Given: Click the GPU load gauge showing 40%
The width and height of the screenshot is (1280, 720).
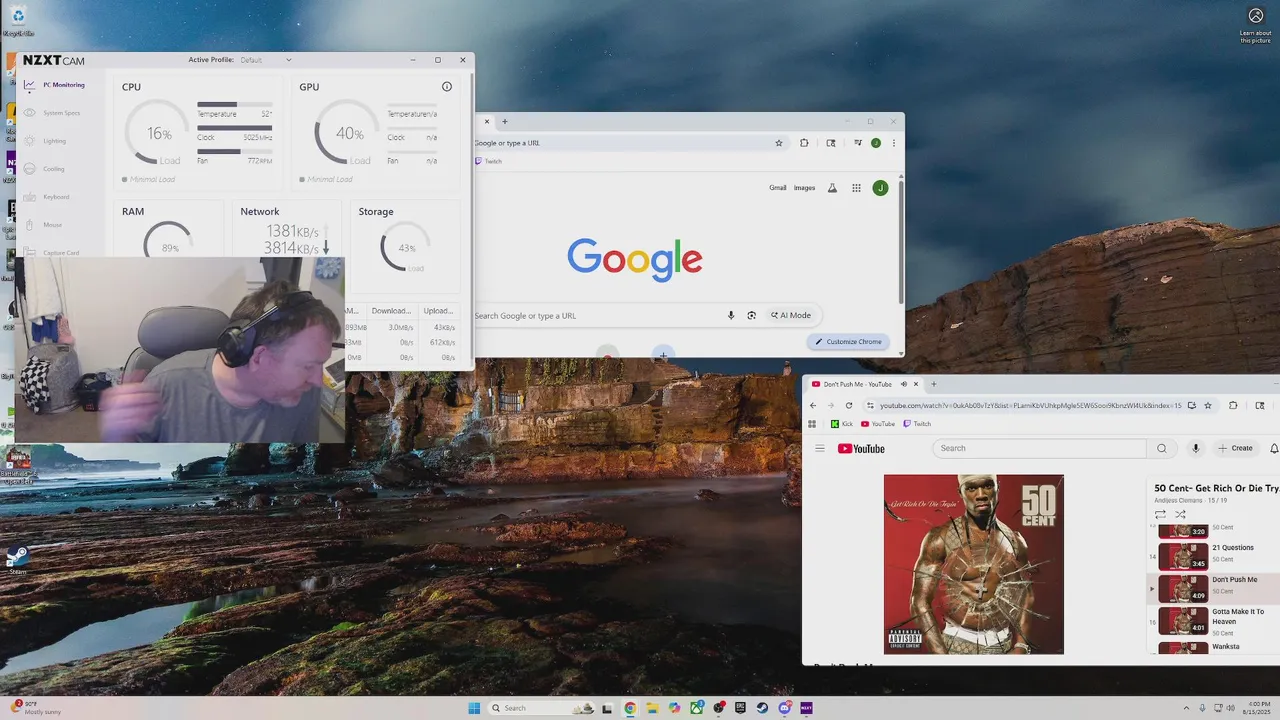Looking at the screenshot, I should (x=348, y=133).
